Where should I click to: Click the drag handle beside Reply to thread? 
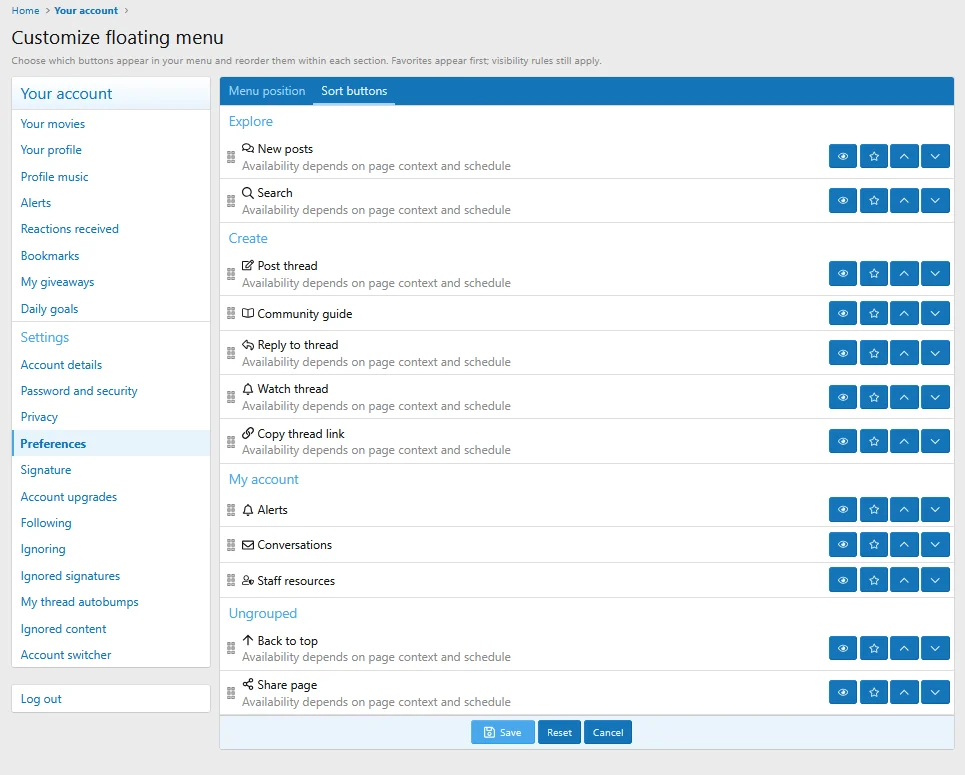[231, 353]
